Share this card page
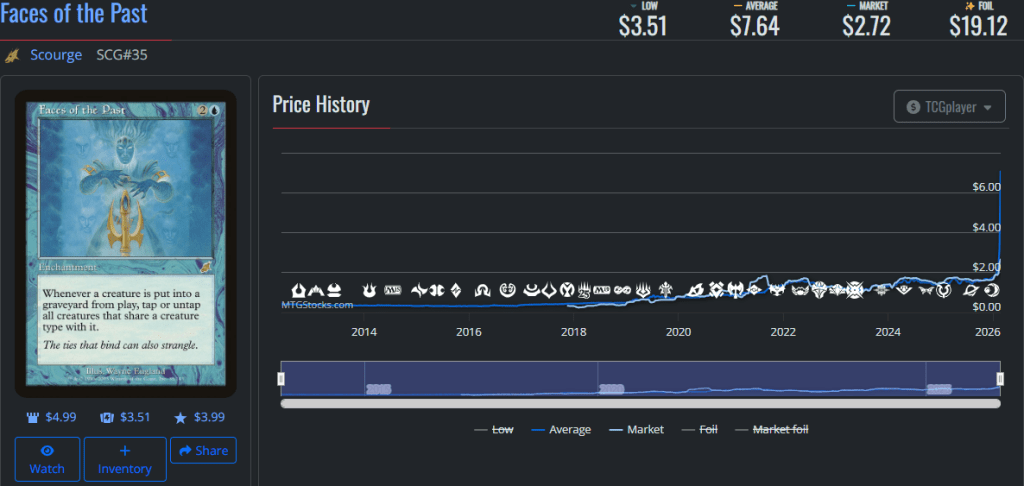Viewport: 1024px width, 486px height. 203,451
